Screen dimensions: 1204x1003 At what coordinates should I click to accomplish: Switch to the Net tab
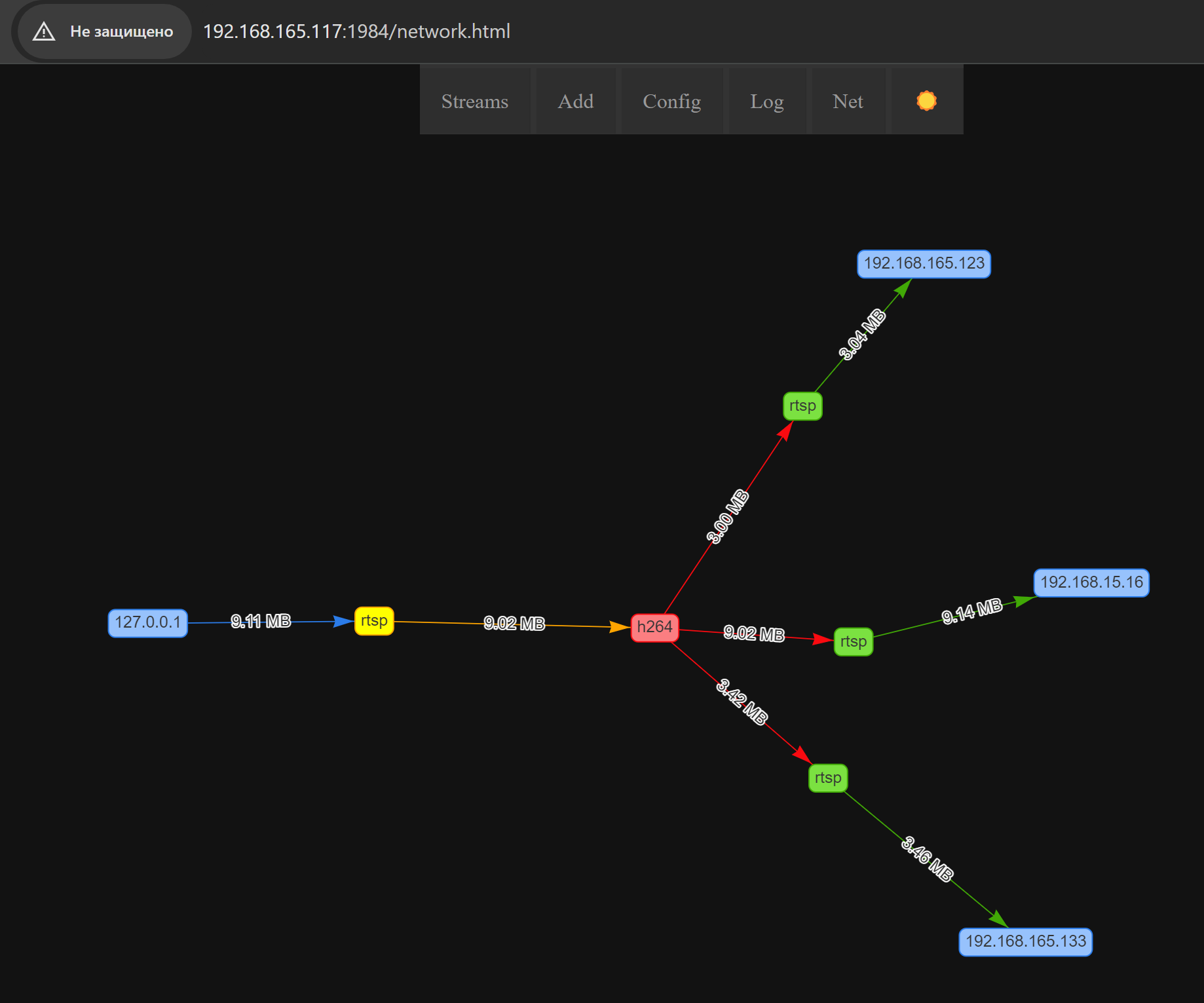(848, 101)
